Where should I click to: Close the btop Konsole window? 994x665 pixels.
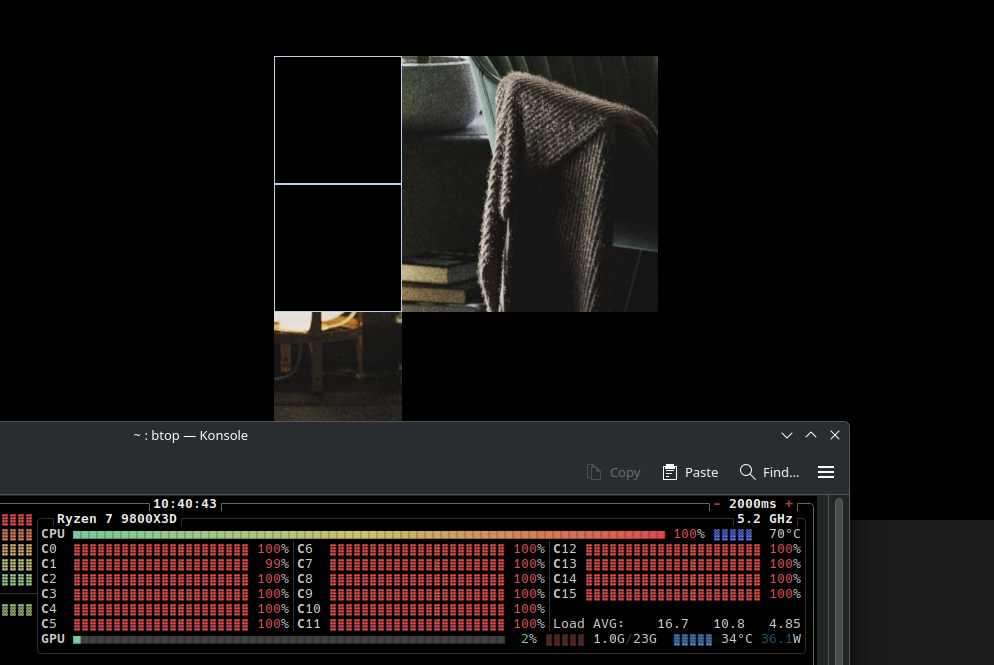(x=835, y=436)
